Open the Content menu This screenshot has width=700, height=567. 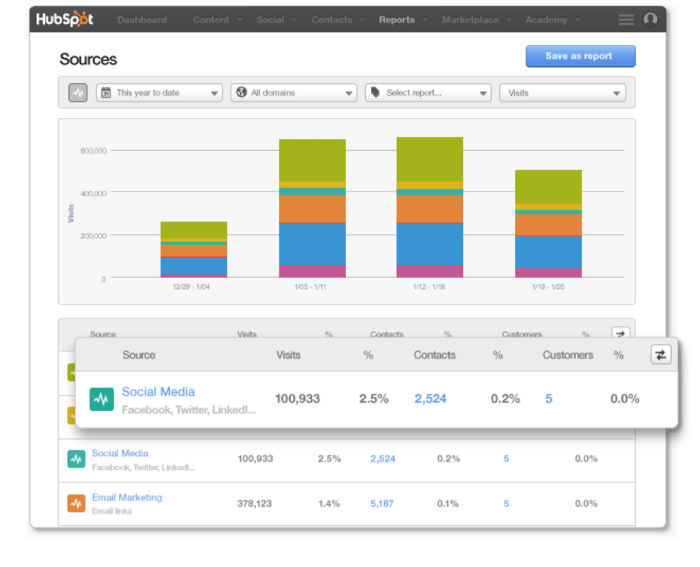tap(211, 20)
